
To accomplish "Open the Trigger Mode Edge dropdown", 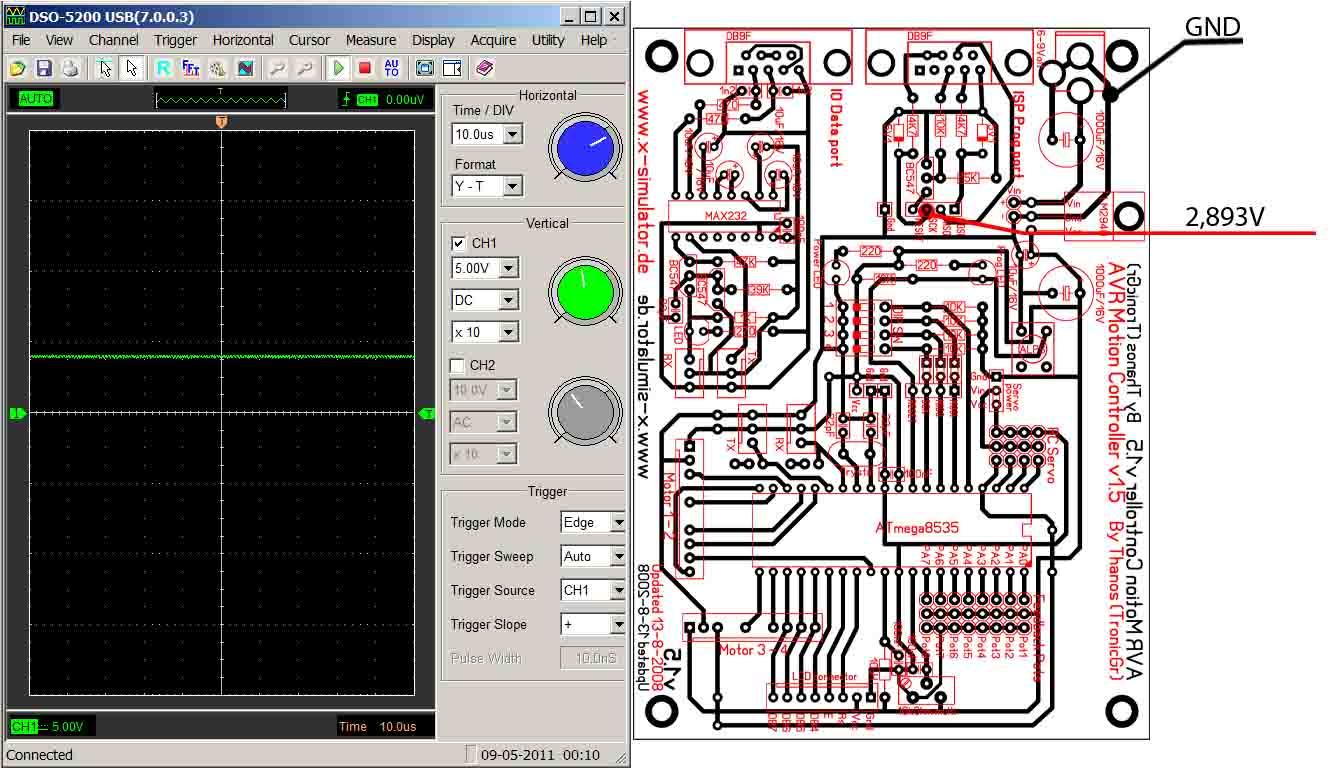I will [617, 522].
